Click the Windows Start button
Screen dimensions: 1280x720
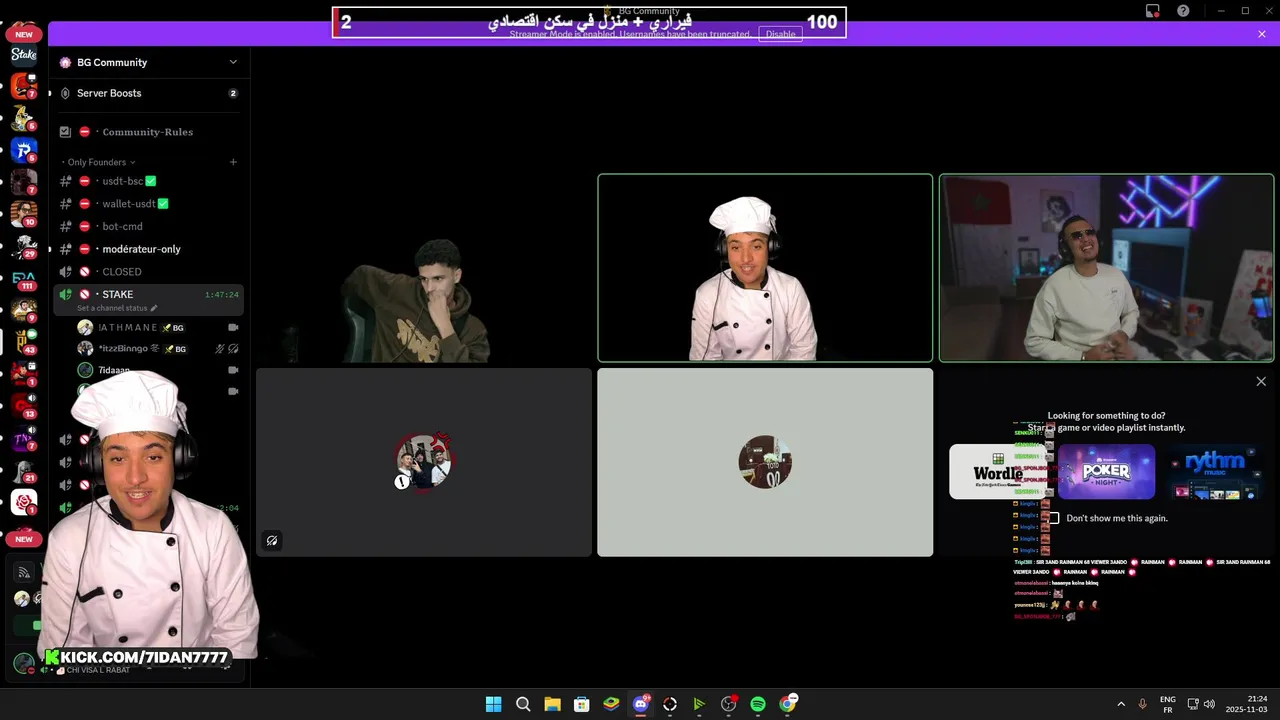click(493, 704)
